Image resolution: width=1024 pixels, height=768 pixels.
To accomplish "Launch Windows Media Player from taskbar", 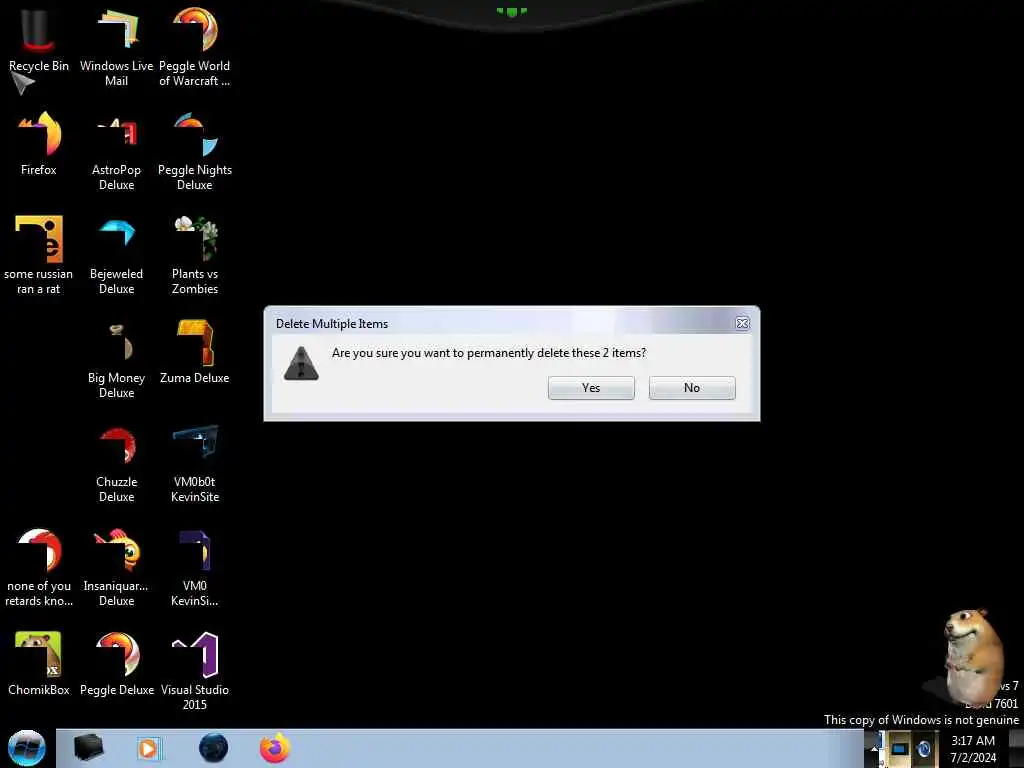I will [x=149, y=748].
